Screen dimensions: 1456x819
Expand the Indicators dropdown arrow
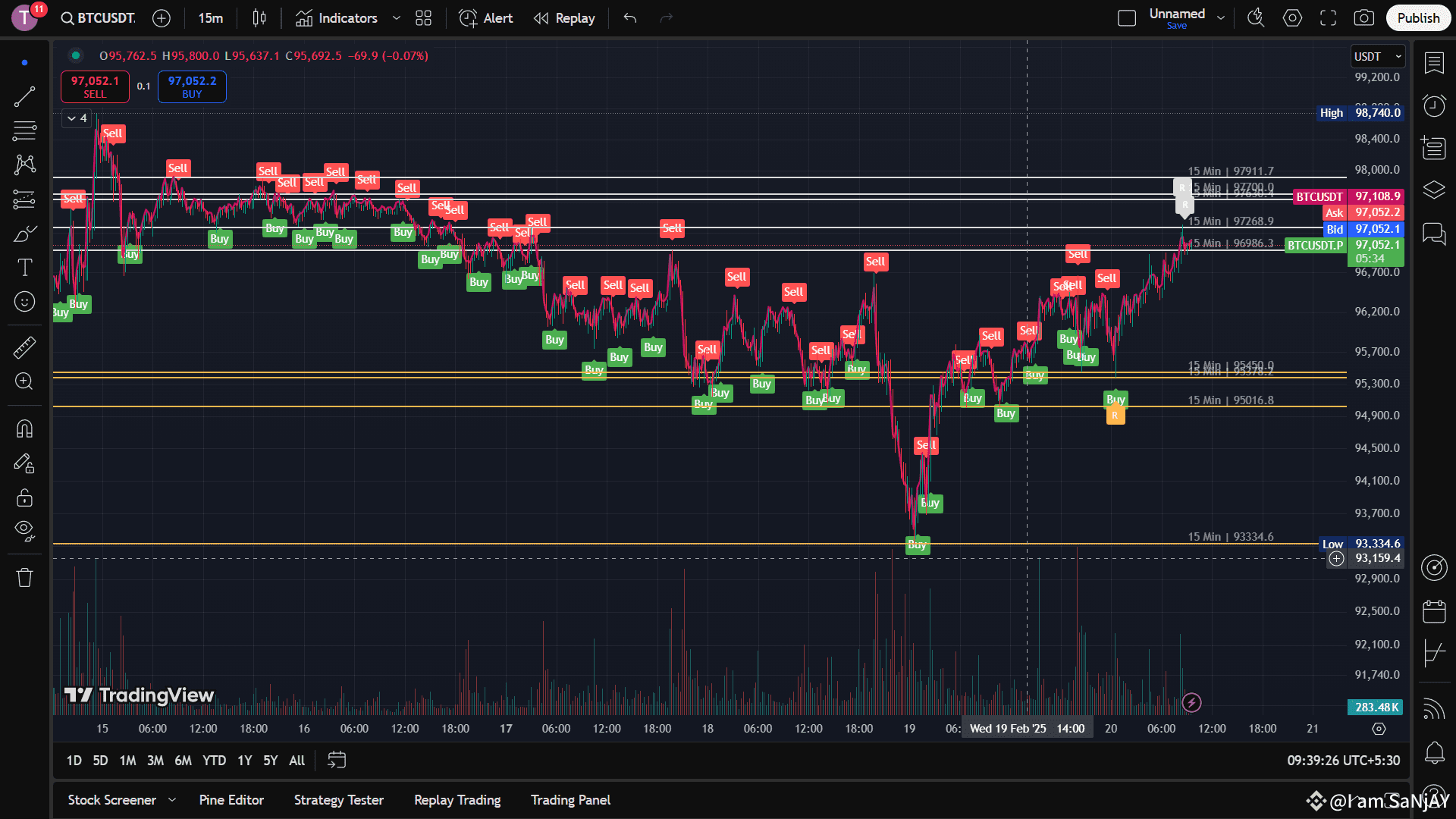[x=395, y=17]
